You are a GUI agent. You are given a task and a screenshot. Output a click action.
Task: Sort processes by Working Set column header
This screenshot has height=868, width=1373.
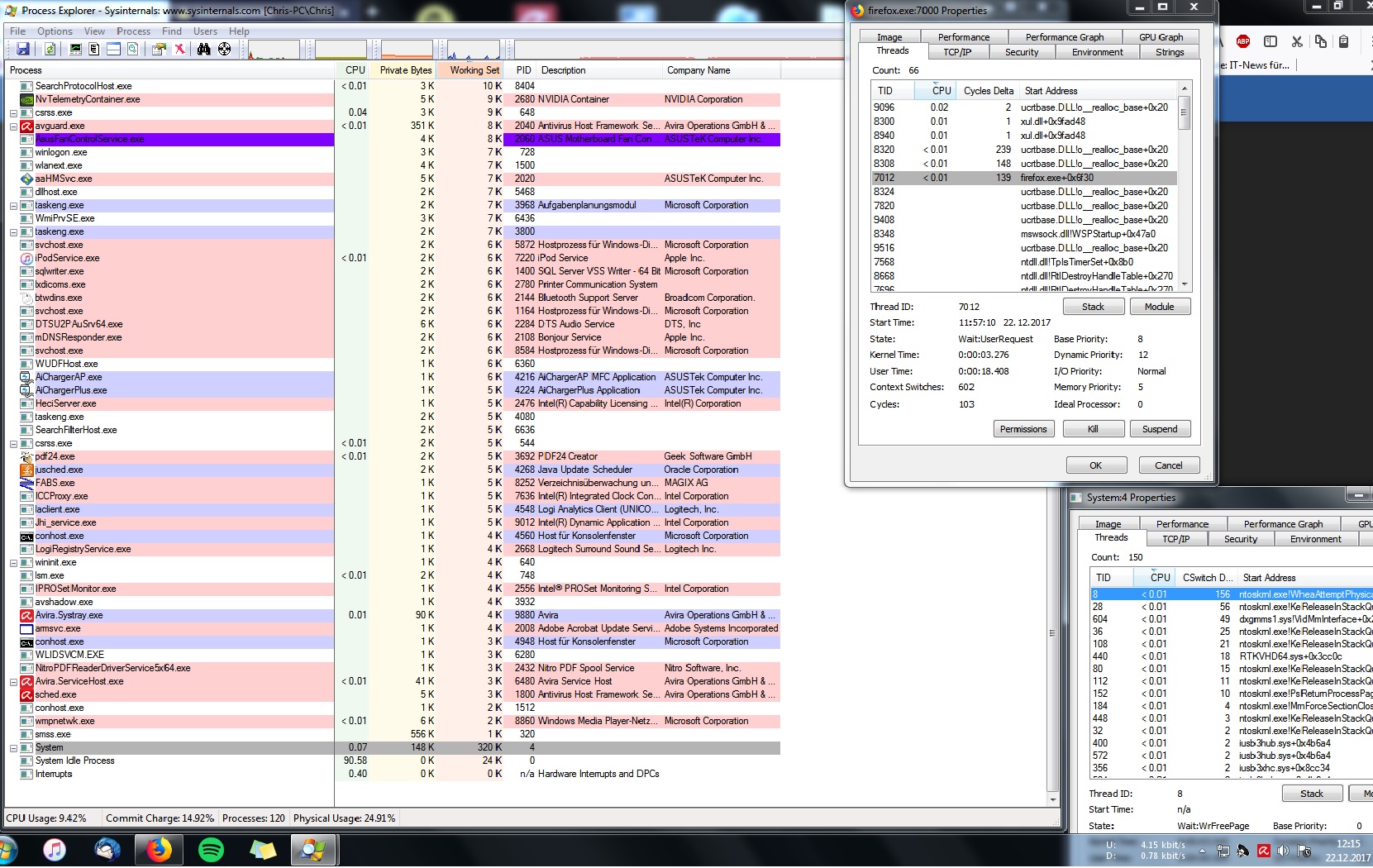pyautogui.click(x=470, y=70)
